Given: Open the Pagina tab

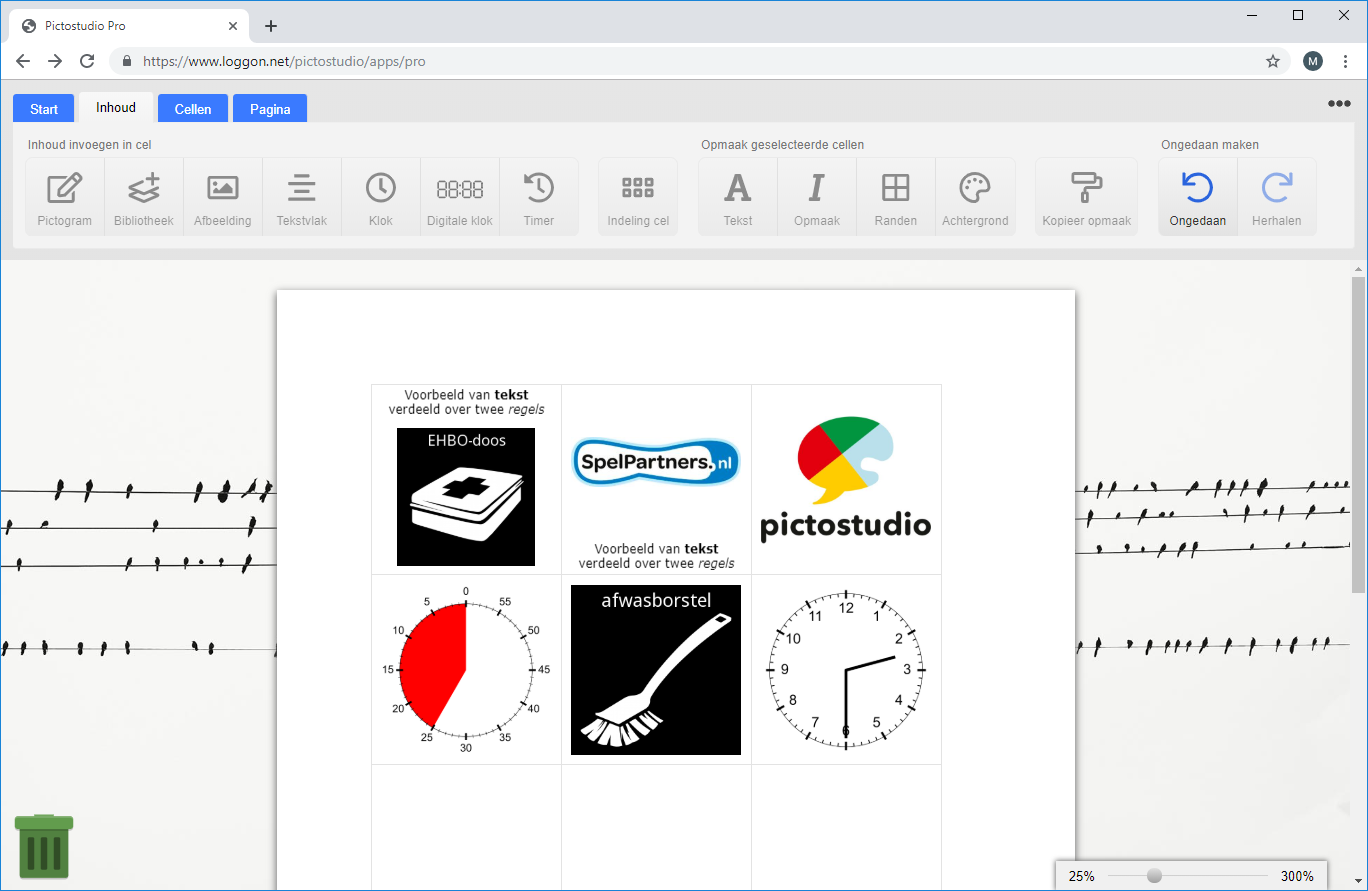Looking at the screenshot, I should [x=269, y=108].
